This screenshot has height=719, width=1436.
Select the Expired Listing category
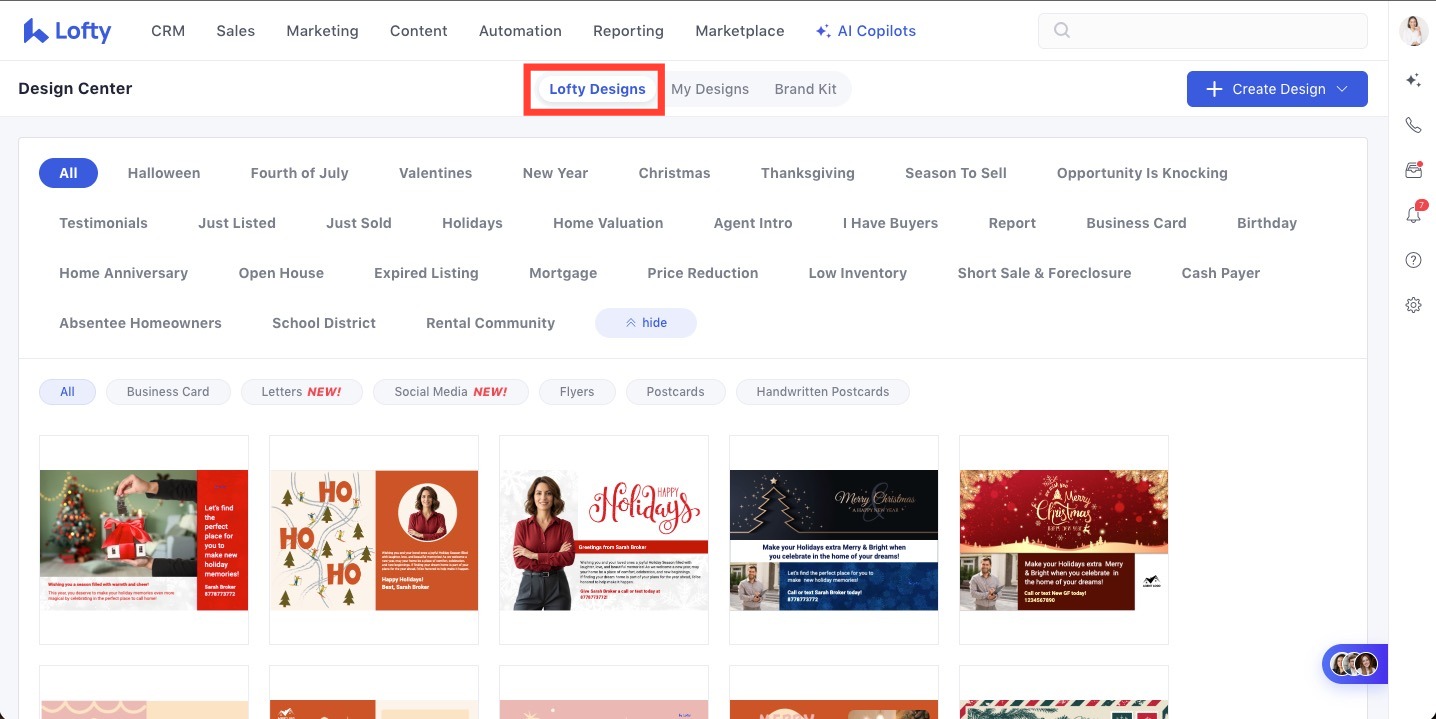pyautogui.click(x=426, y=273)
